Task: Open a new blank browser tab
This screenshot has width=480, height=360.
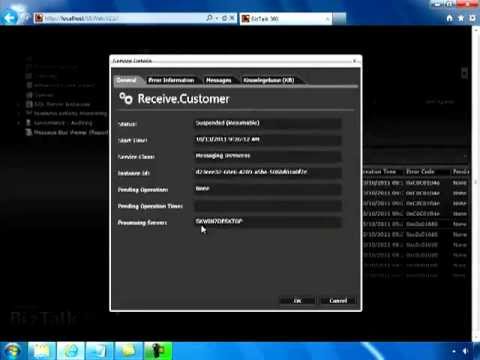Action: (x=339, y=19)
